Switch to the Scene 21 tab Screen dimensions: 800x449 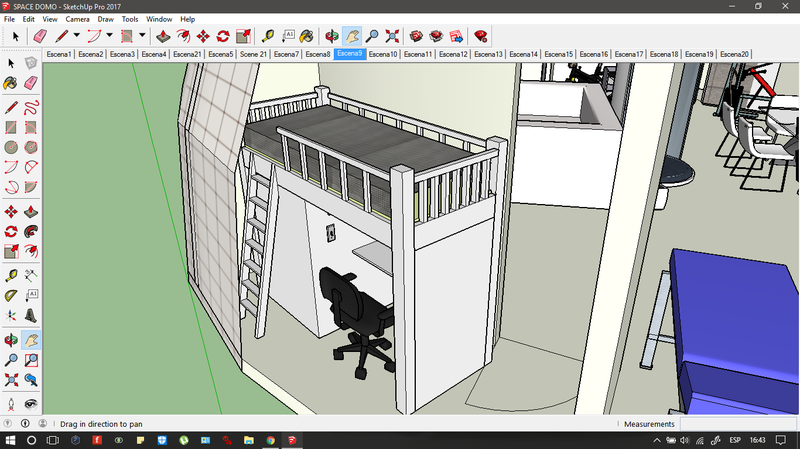(x=253, y=54)
